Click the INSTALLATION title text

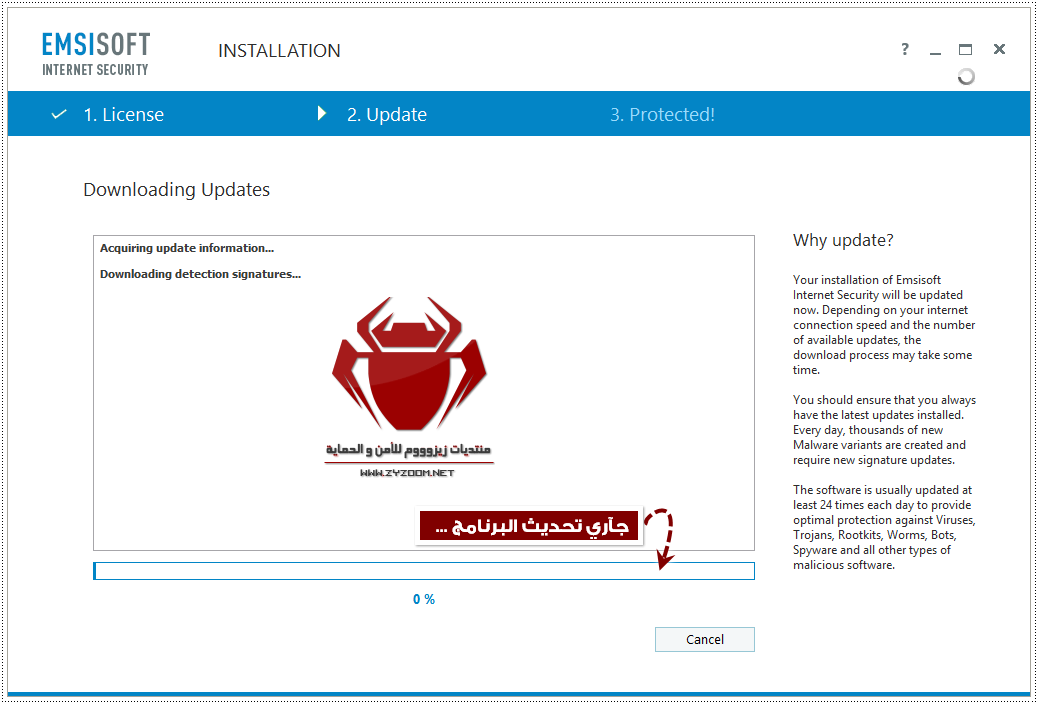tap(279, 51)
